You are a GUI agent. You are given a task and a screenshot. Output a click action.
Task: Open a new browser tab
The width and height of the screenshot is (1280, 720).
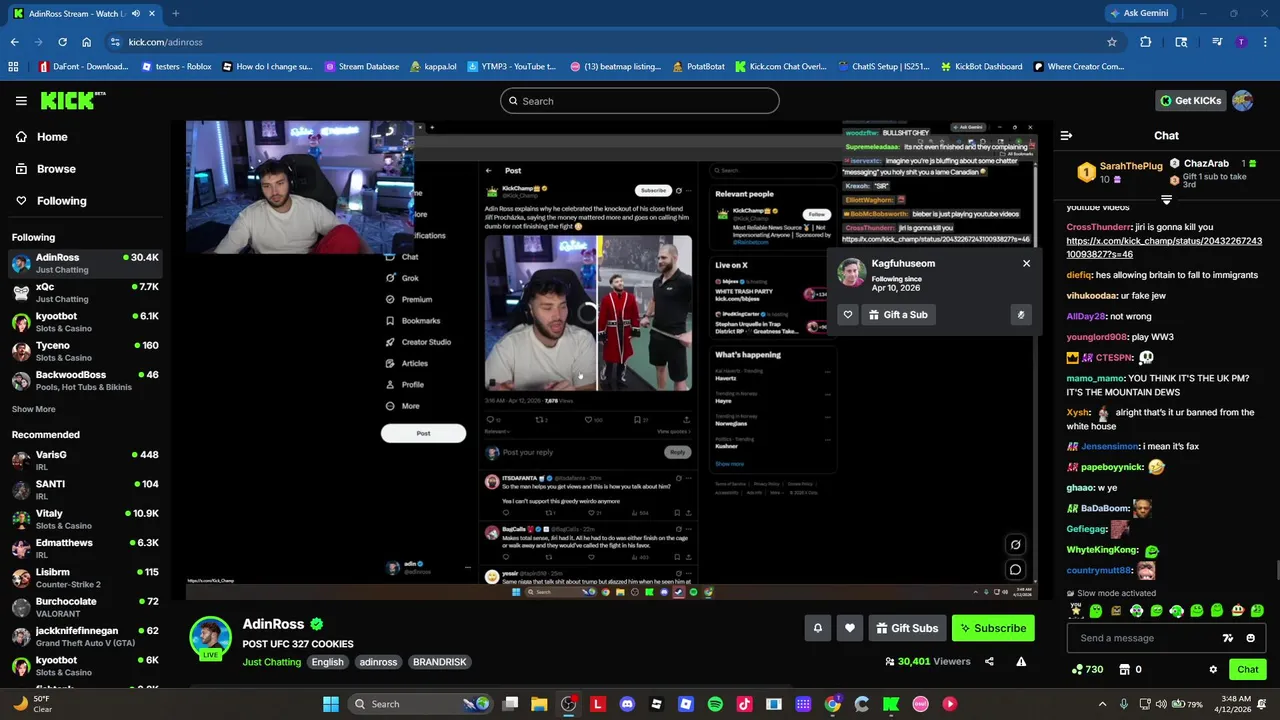click(175, 13)
